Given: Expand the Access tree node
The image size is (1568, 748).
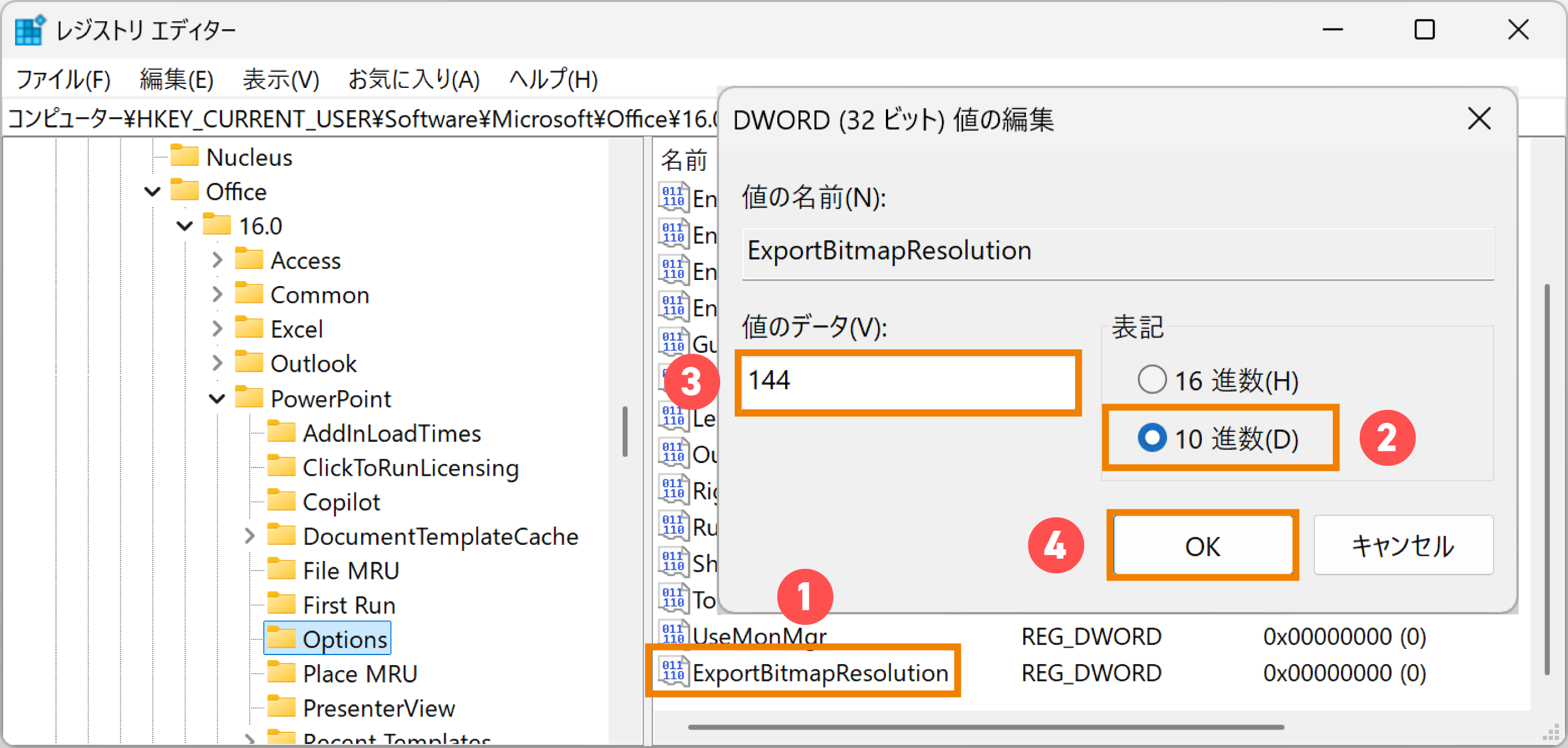Looking at the screenshot, I should pyautogui.click(x=217, y=259).
